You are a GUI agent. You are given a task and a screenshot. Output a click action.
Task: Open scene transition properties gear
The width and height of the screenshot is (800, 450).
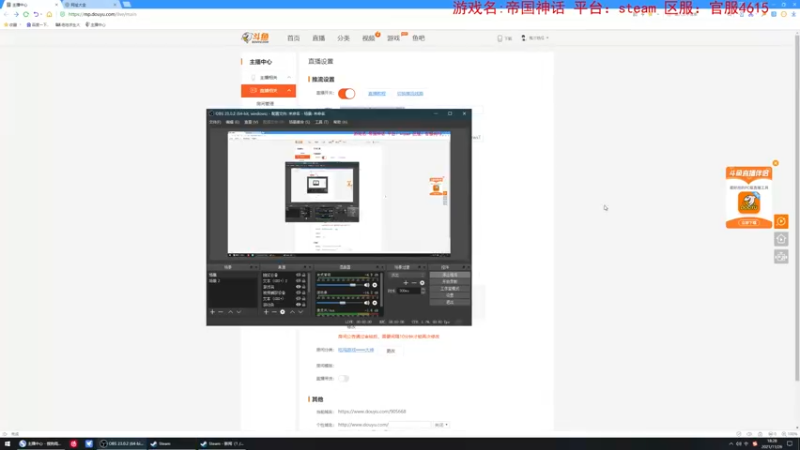click(x=422, y=283)
